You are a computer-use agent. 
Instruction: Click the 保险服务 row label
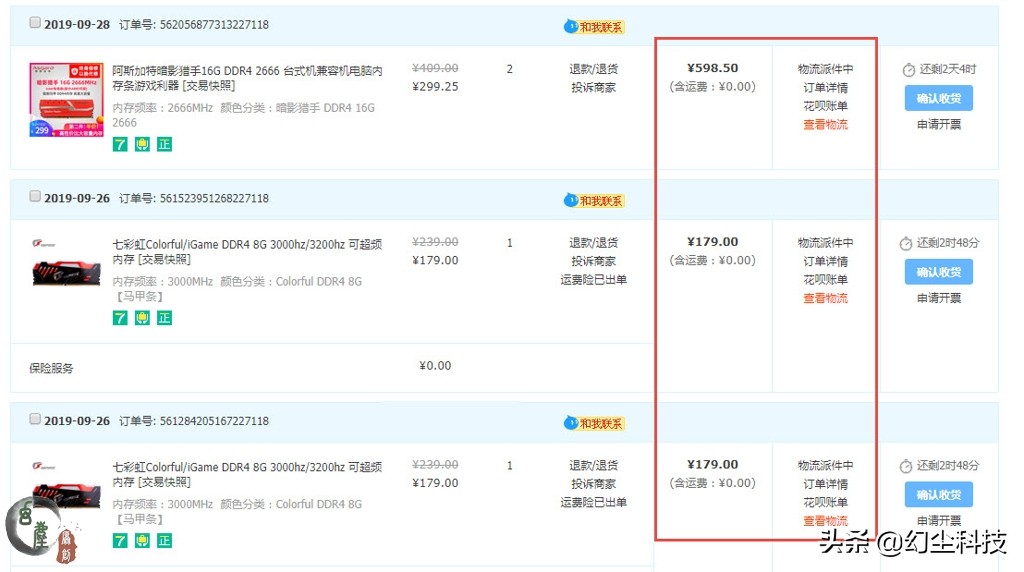(x=51, y=368)
